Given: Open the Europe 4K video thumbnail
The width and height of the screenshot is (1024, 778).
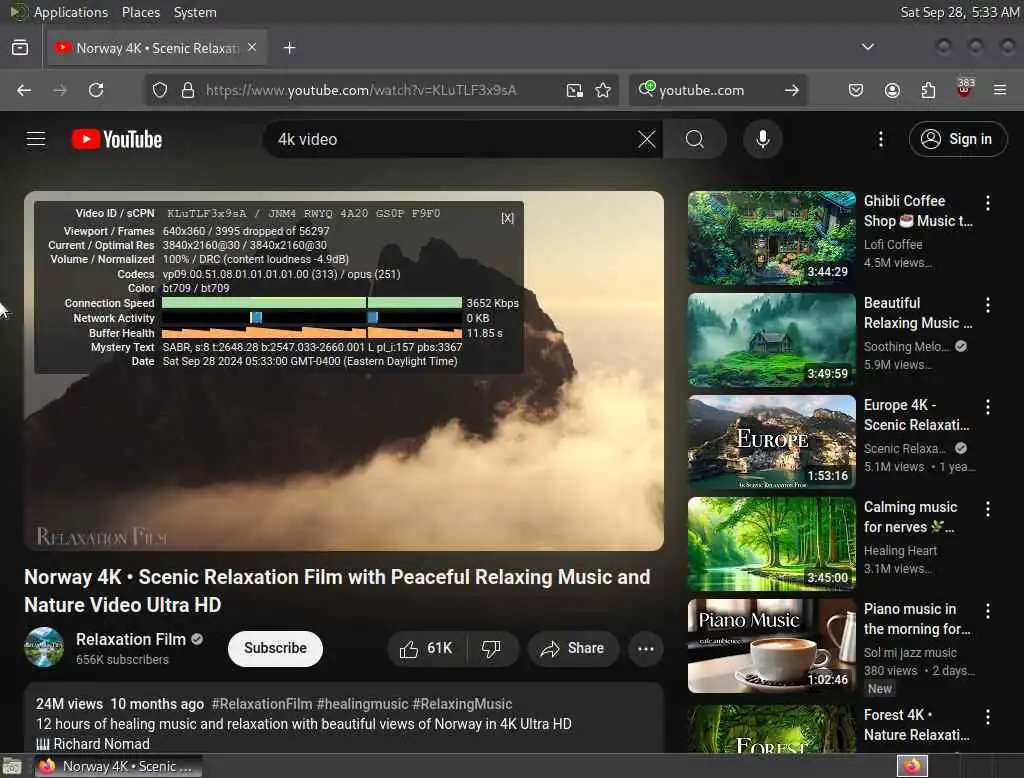Looking at the screenshot, I should tap(771, 442).
